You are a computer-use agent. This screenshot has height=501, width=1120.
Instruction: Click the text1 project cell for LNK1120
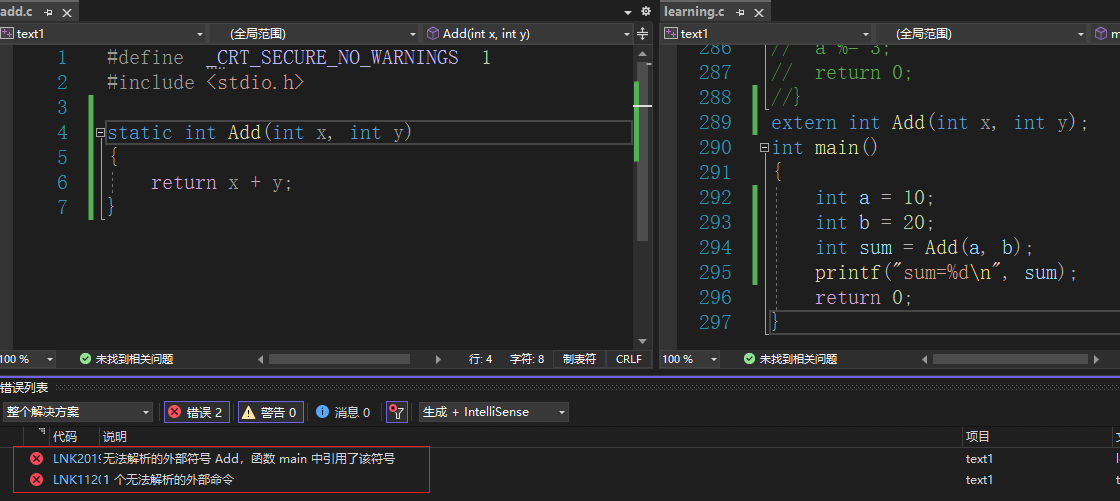tap(979, 480)
